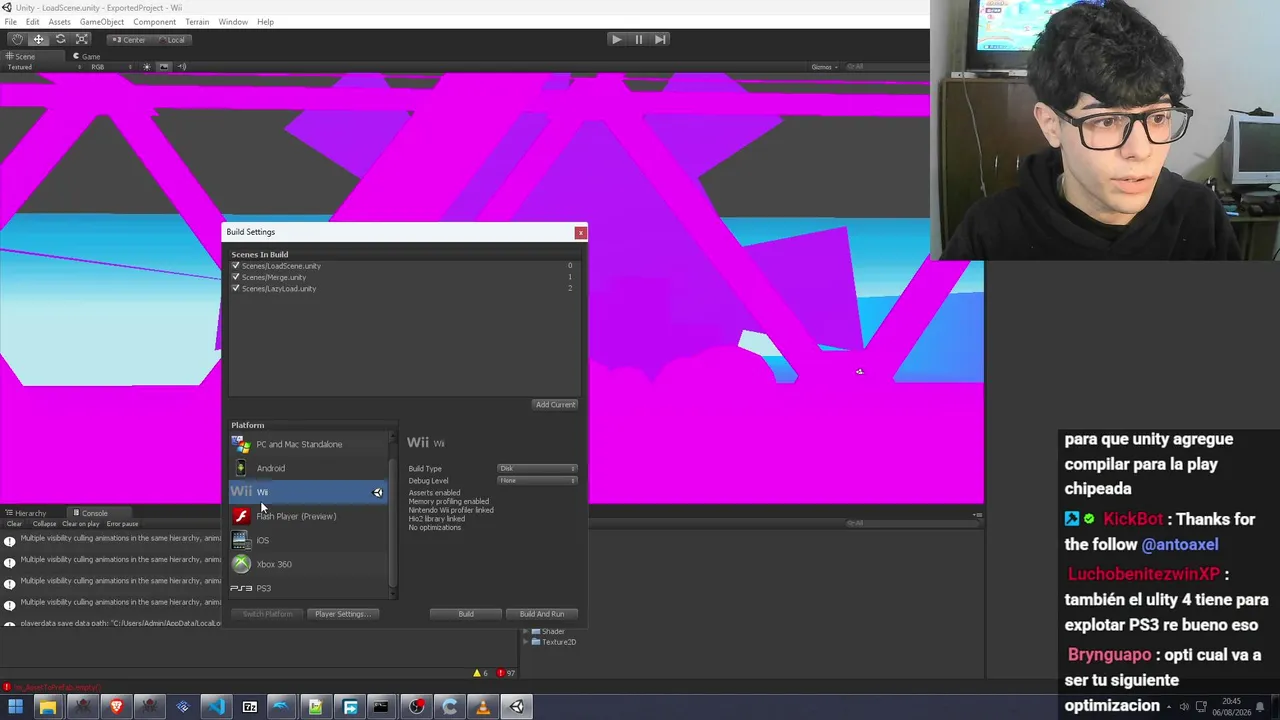Switch to the Game tab
Viewport: 1280px width, 720px height.
[x=87, y=56]
